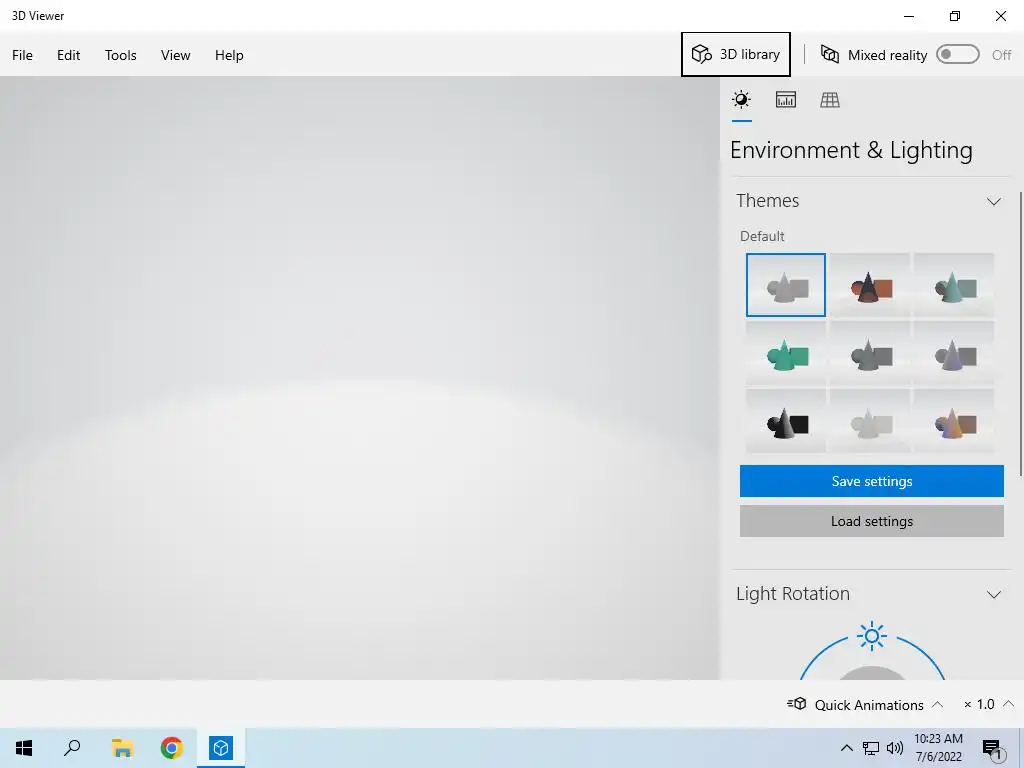The width and height of the screenshot is (1024, 768).
Task: Select the purple-tinted cone theme
Action: 954,353
